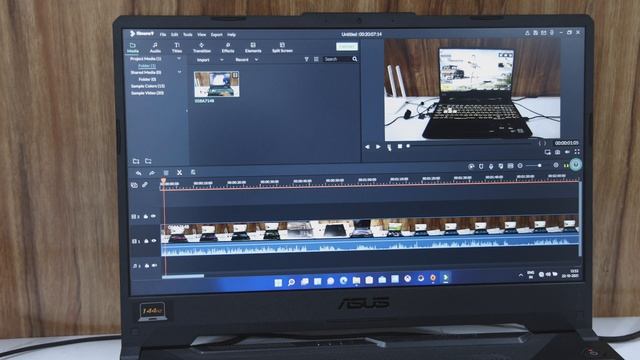The image size is (640, 360).
Task: Open Sample Video (20) library
Action: (147, 93)
